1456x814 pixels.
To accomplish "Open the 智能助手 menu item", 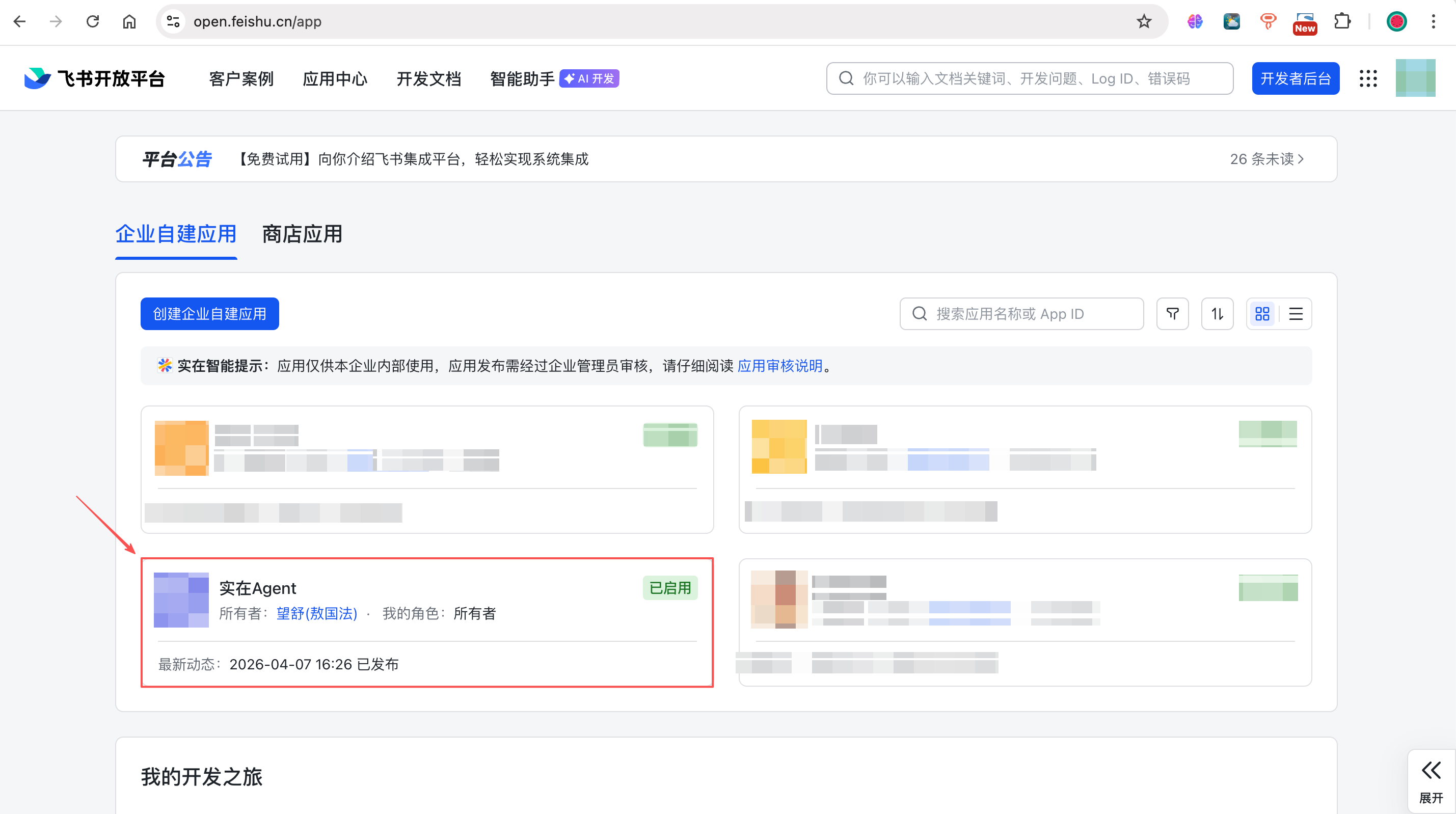I will coord(522,78).
